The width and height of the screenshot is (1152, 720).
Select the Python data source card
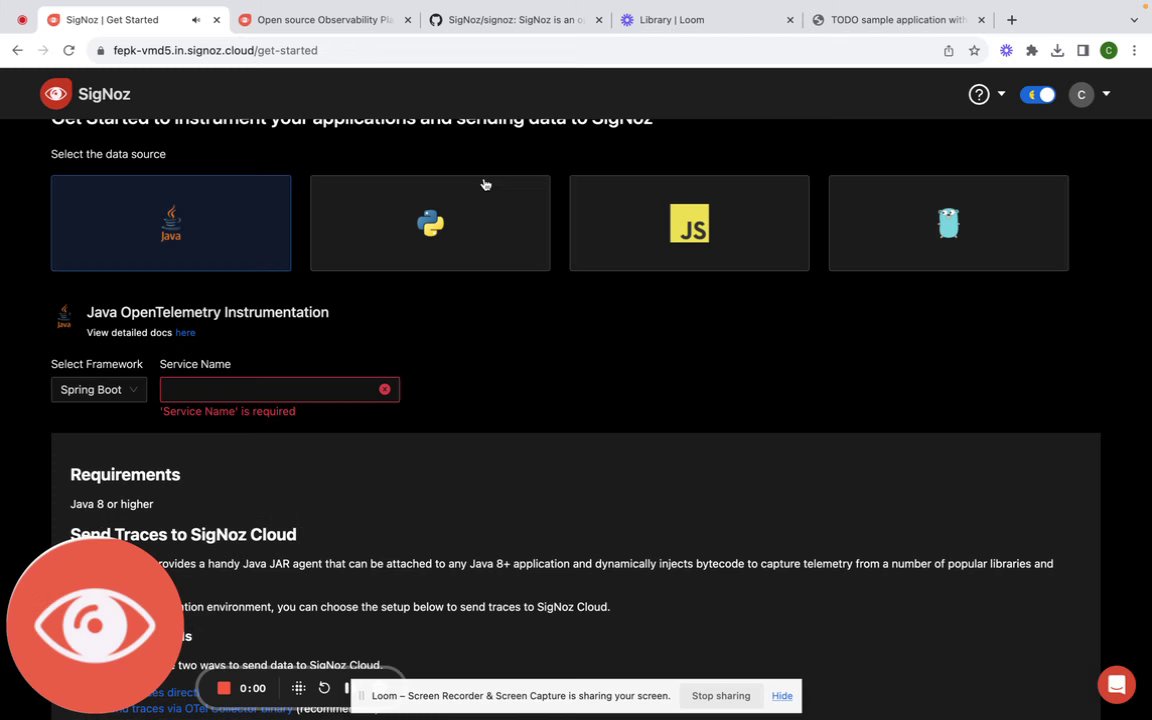430,223
